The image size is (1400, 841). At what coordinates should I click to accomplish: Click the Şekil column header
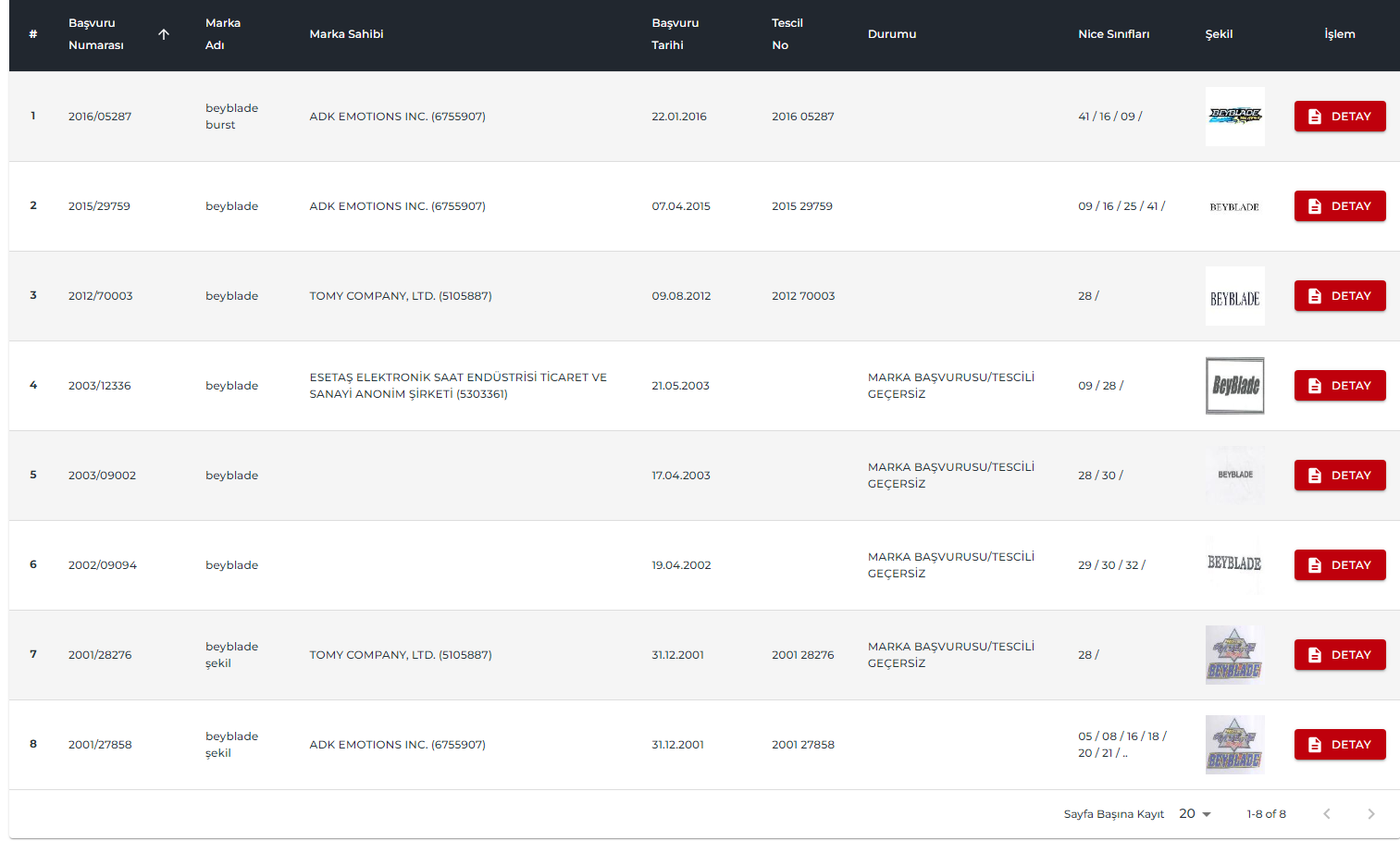[x=1219, y=34]
